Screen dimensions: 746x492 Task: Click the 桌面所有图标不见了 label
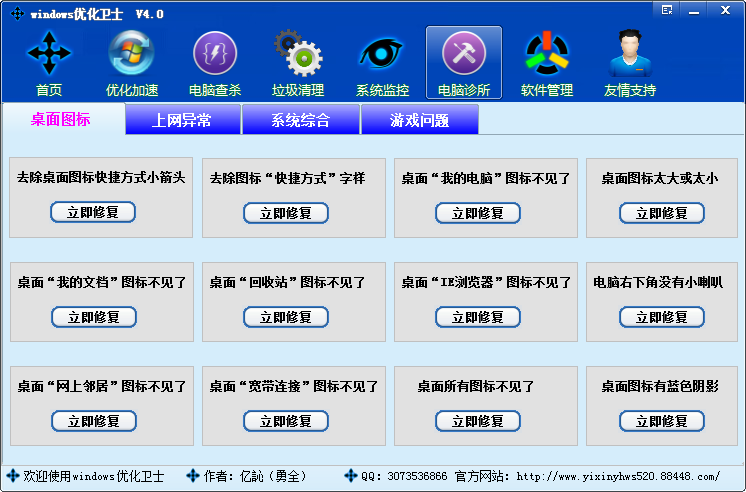pos(476,386)
